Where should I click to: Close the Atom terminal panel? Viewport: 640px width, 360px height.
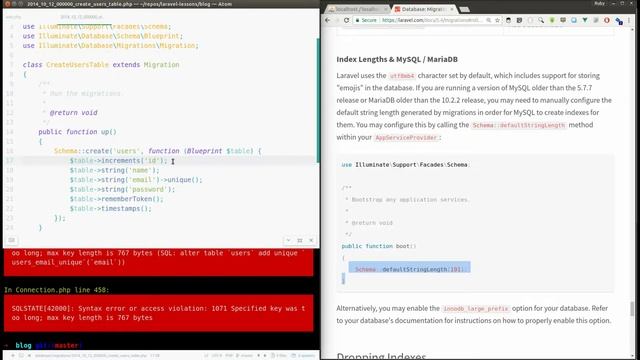[311, 240]
